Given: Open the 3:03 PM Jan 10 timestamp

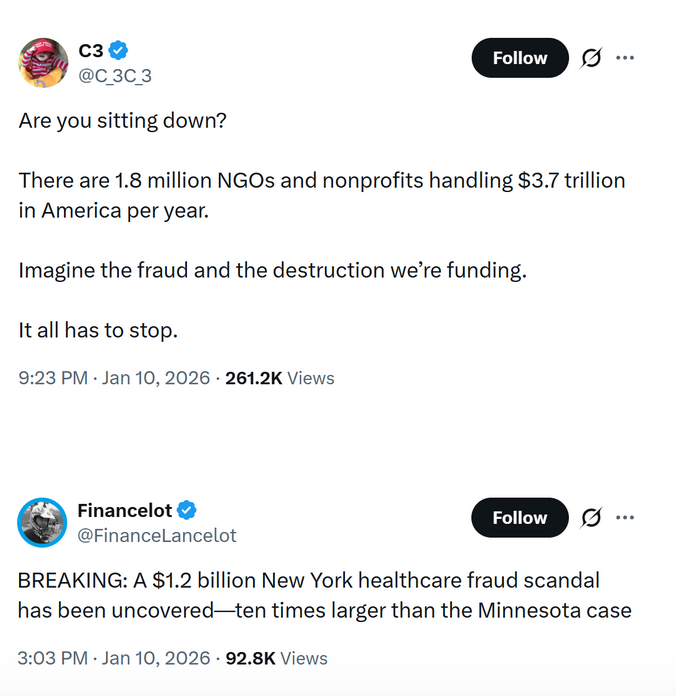Looking at the screenshot, I should pos(114,658).
